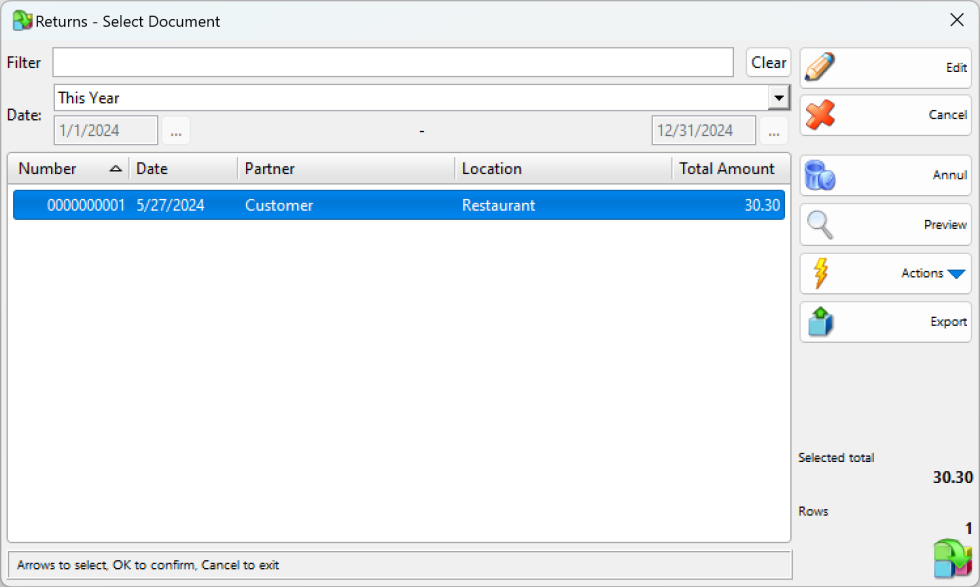Image resolution: width=980 pixels, height=587 pixels.
Task: Click the colorful cubes logo at bottom right
Action: tap(952, 558)
